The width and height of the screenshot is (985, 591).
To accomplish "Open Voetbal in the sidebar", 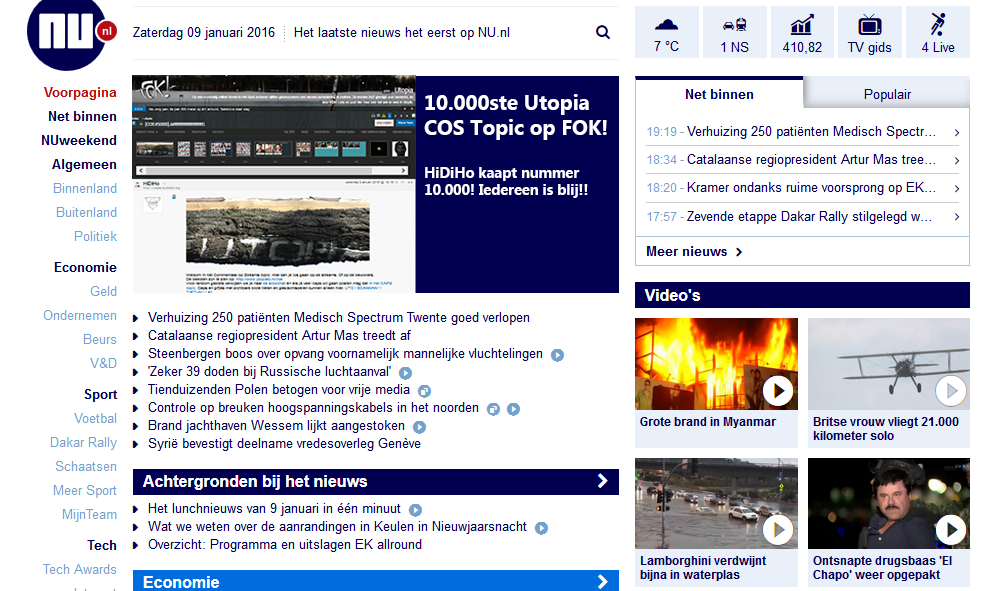I will tap(95, 418).
